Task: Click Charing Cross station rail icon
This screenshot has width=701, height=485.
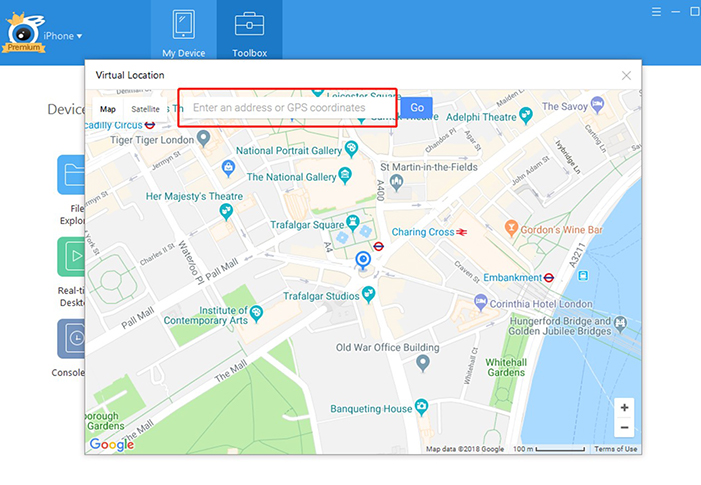Action: click(462, 232)
